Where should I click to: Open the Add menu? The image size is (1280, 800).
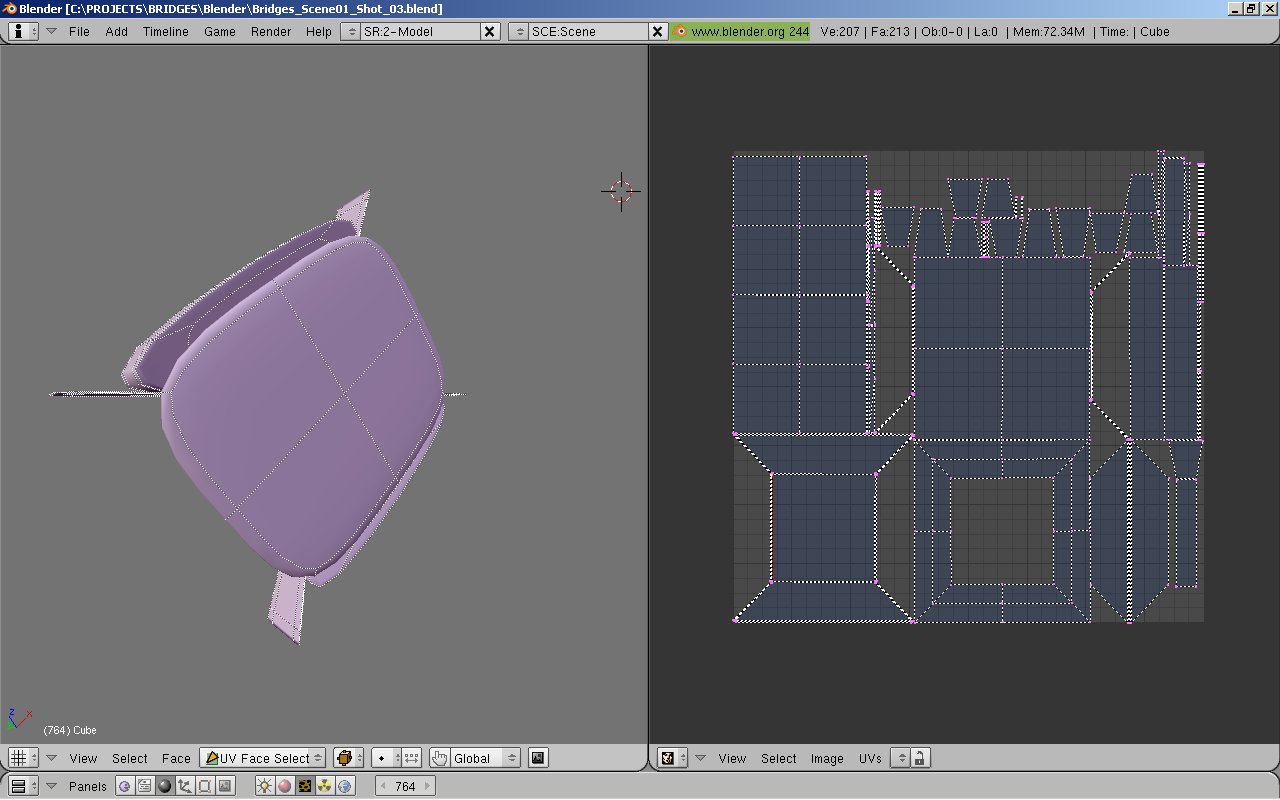tap(117, 31)
